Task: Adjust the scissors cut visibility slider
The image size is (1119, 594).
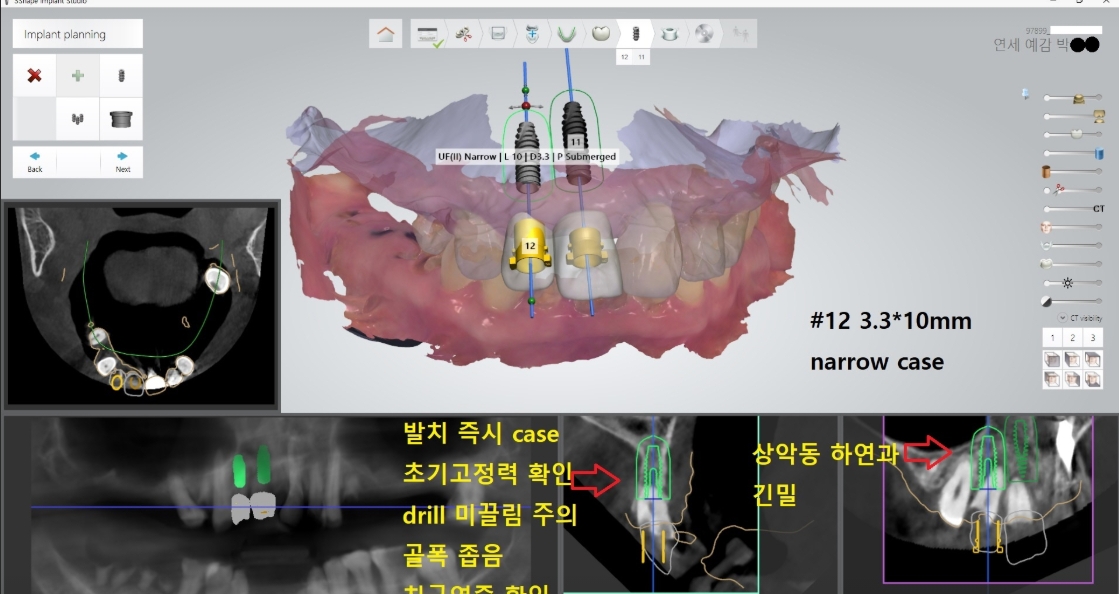Action: click(1074, 190)
